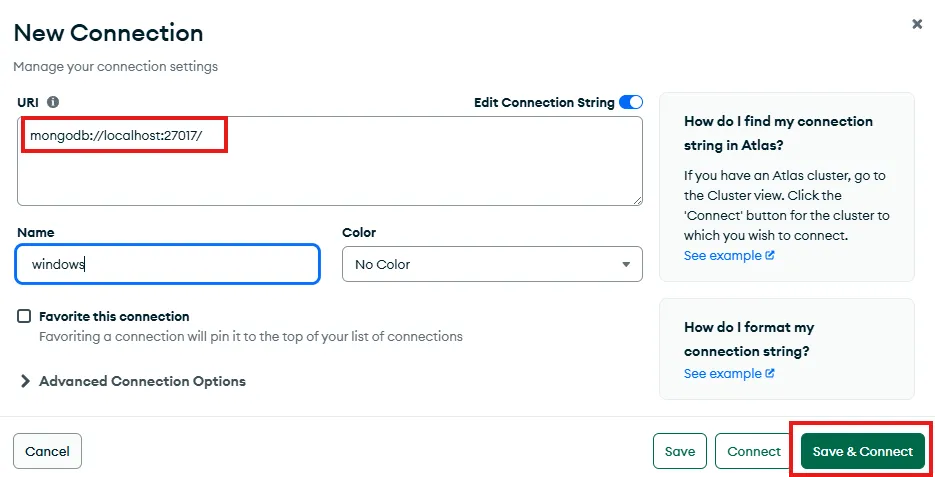Click inside the URI connection string box

point(330,170)
